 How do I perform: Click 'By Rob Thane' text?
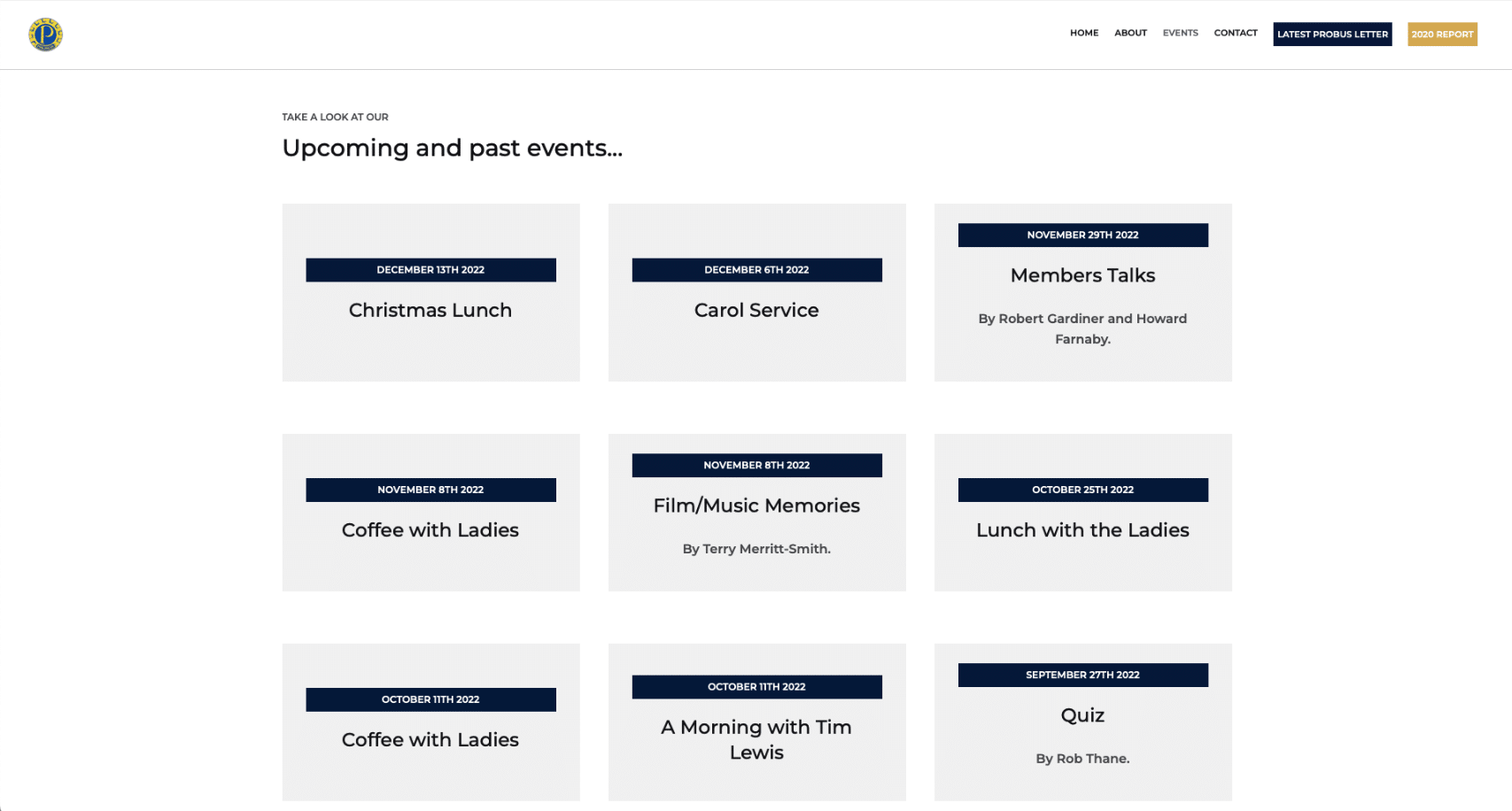coord(1082,759)
